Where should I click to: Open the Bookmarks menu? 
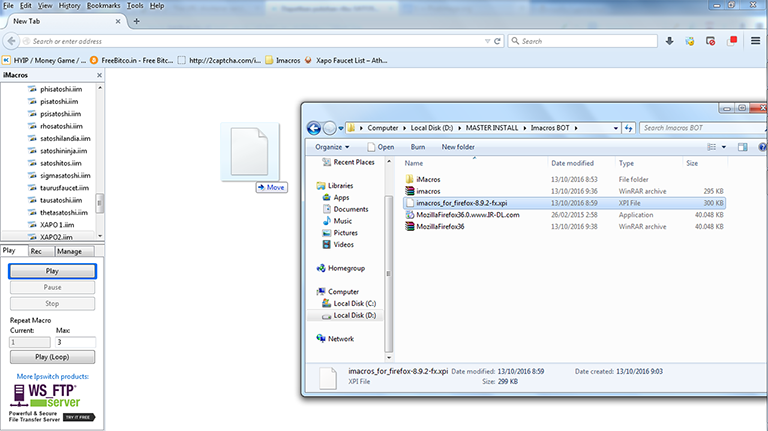point(103,5)
